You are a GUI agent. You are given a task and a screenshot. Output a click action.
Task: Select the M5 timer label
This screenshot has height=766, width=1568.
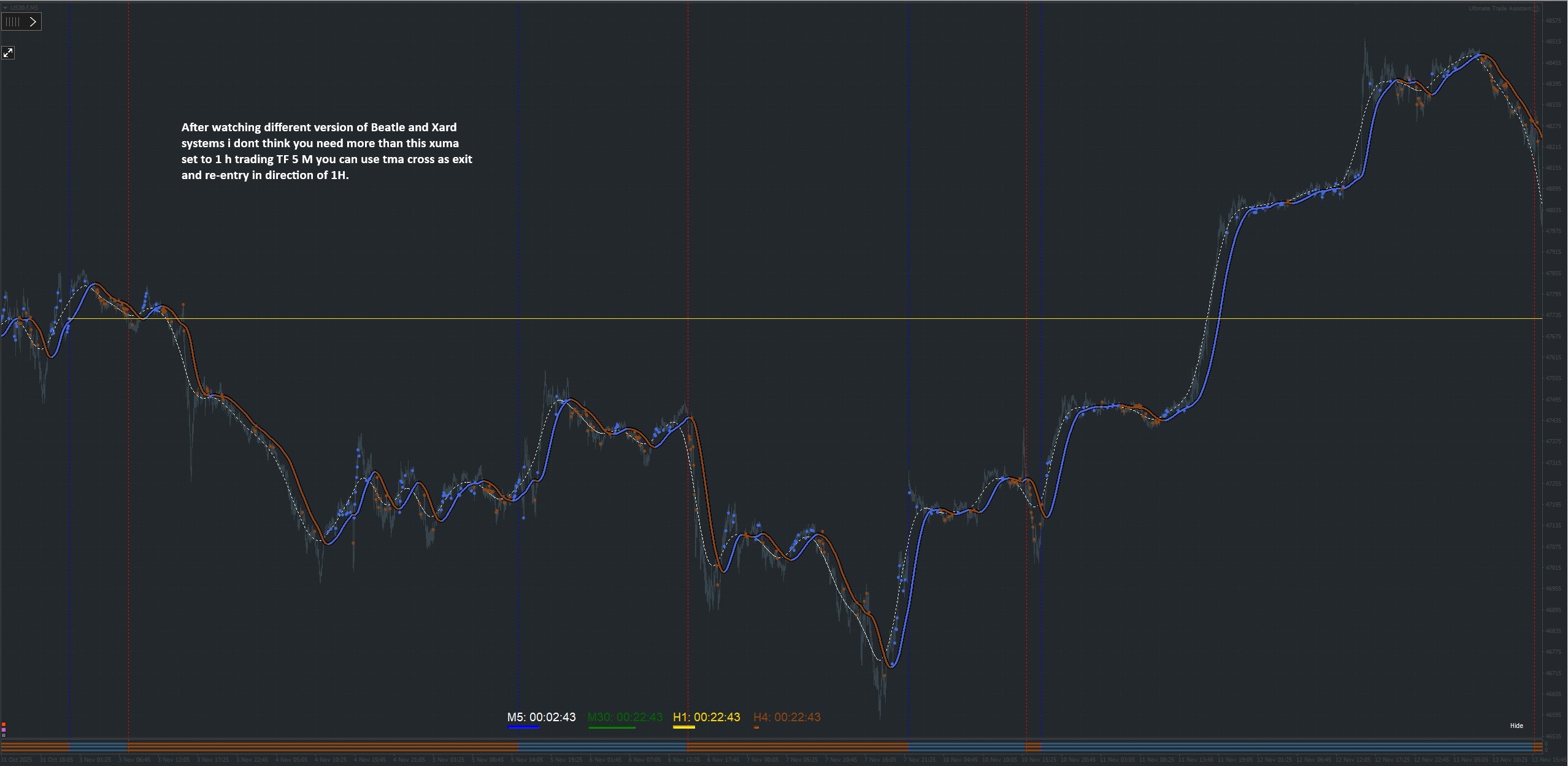click(x=541, y=717)
